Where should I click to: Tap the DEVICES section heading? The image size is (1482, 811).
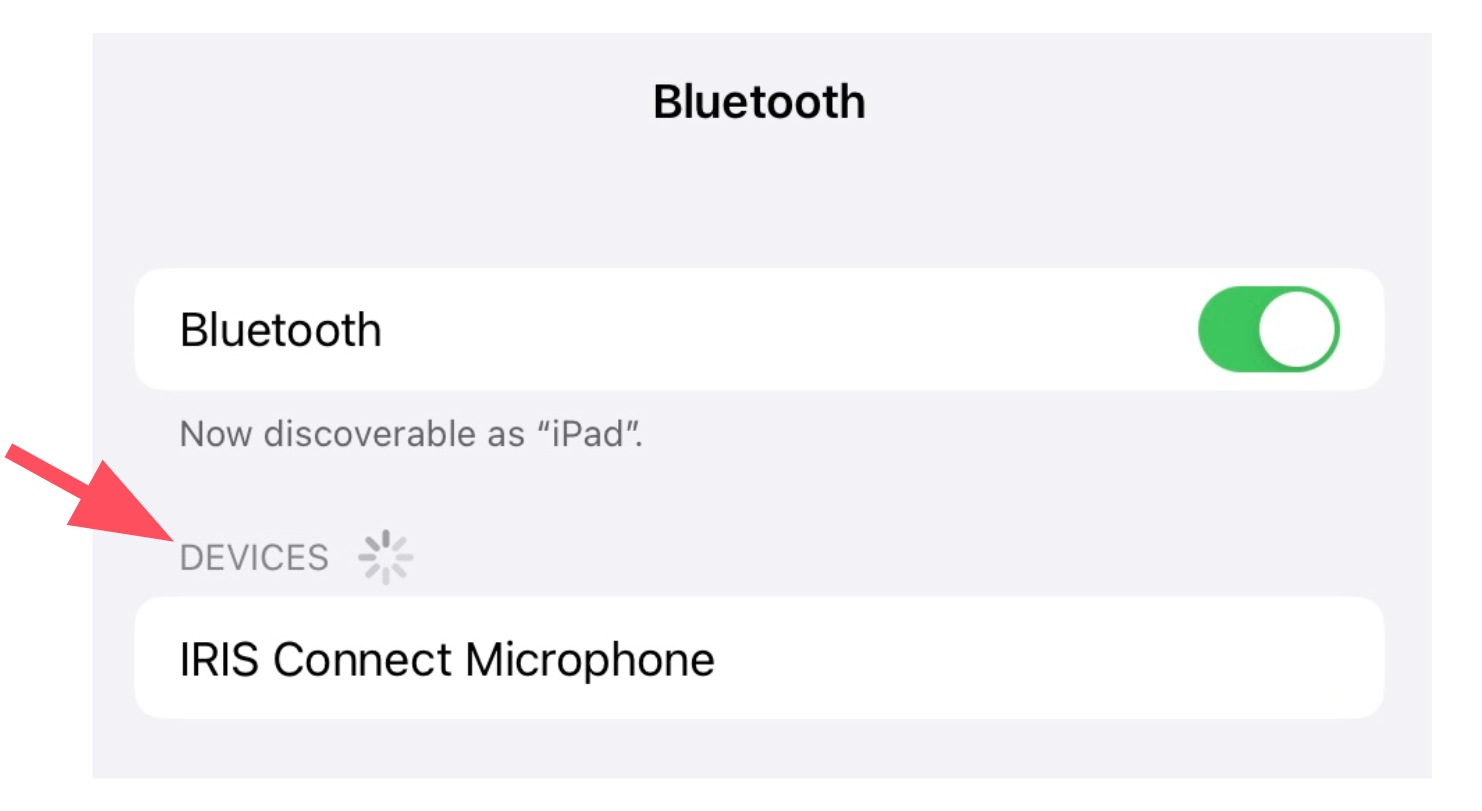tap(253, 556)
